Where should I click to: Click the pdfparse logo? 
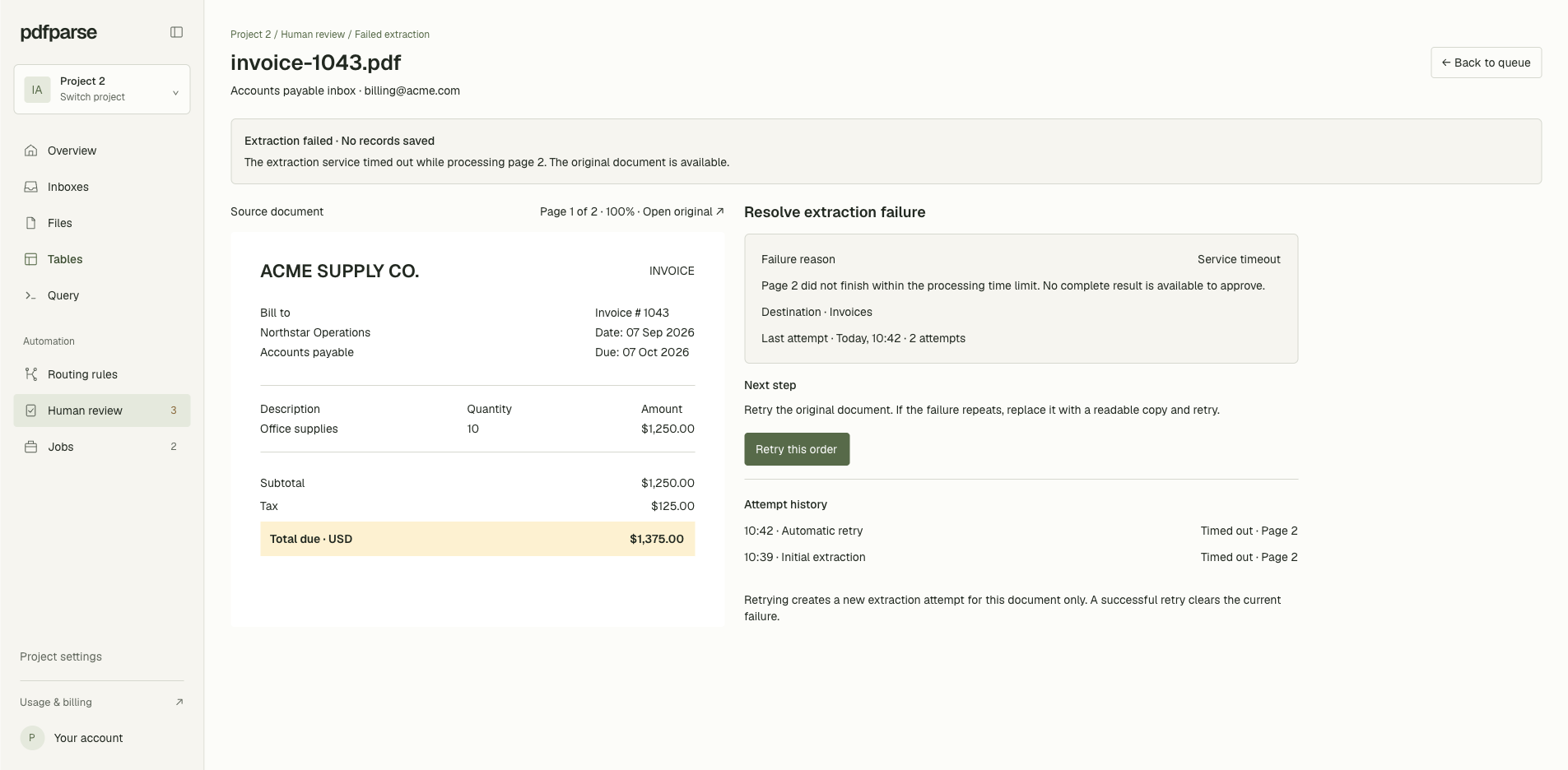(58, 32)
